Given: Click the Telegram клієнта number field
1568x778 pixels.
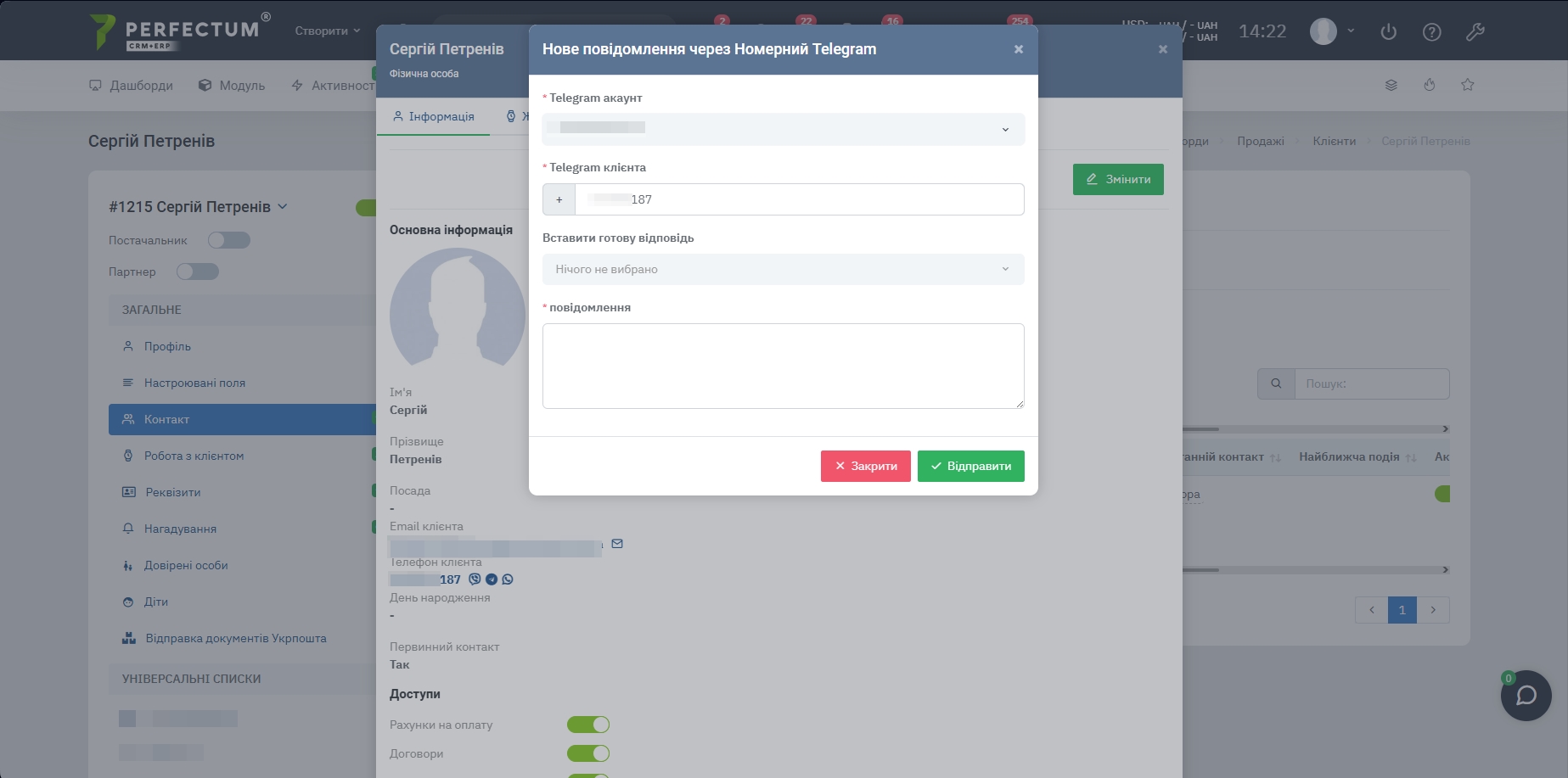Looking at the screenshot, I should click(x=800, y=199).
